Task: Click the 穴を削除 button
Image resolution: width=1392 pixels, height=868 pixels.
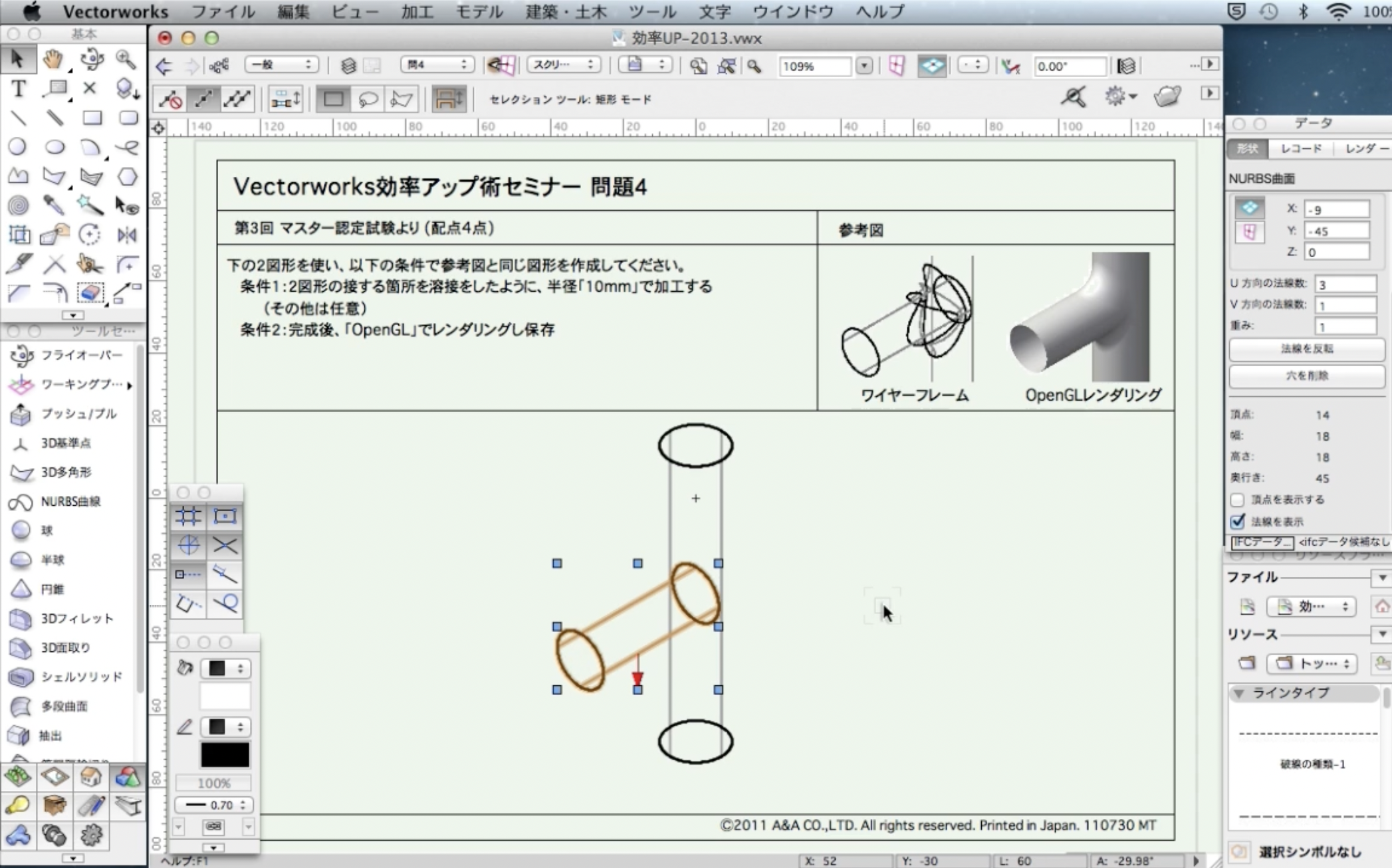Action: click(1306, 376)
